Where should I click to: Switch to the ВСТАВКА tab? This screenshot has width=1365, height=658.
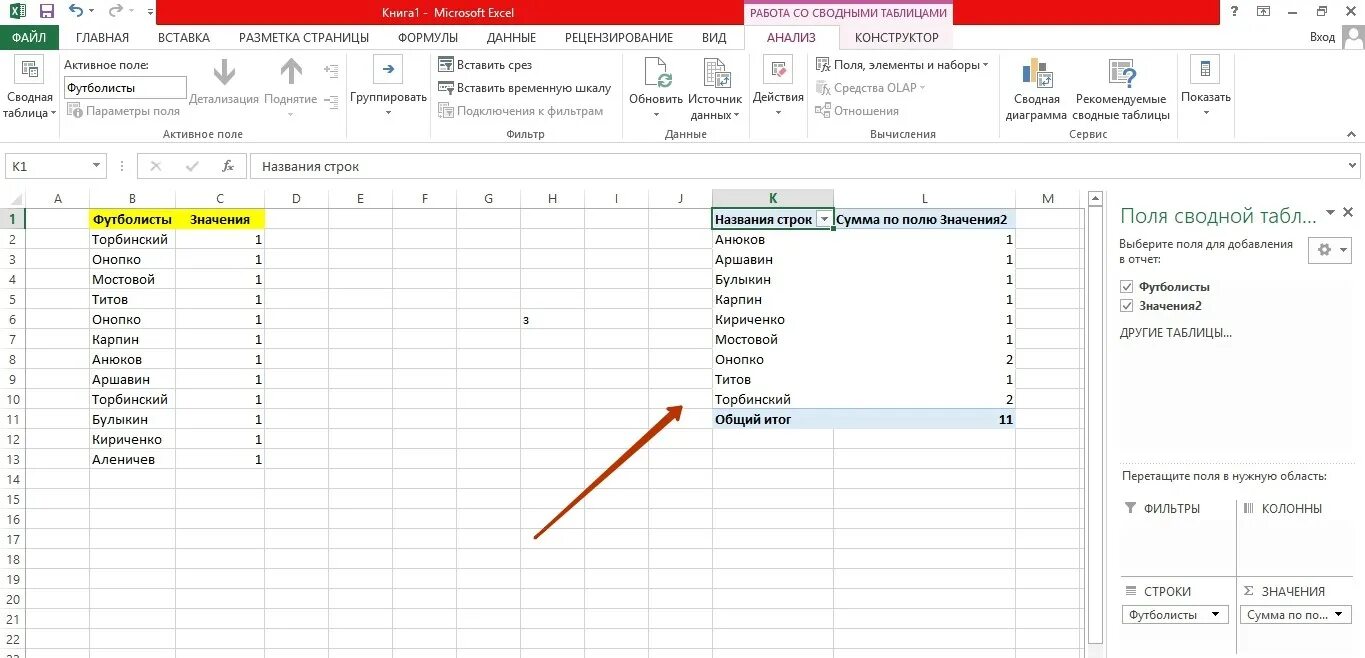click(184, 37)
